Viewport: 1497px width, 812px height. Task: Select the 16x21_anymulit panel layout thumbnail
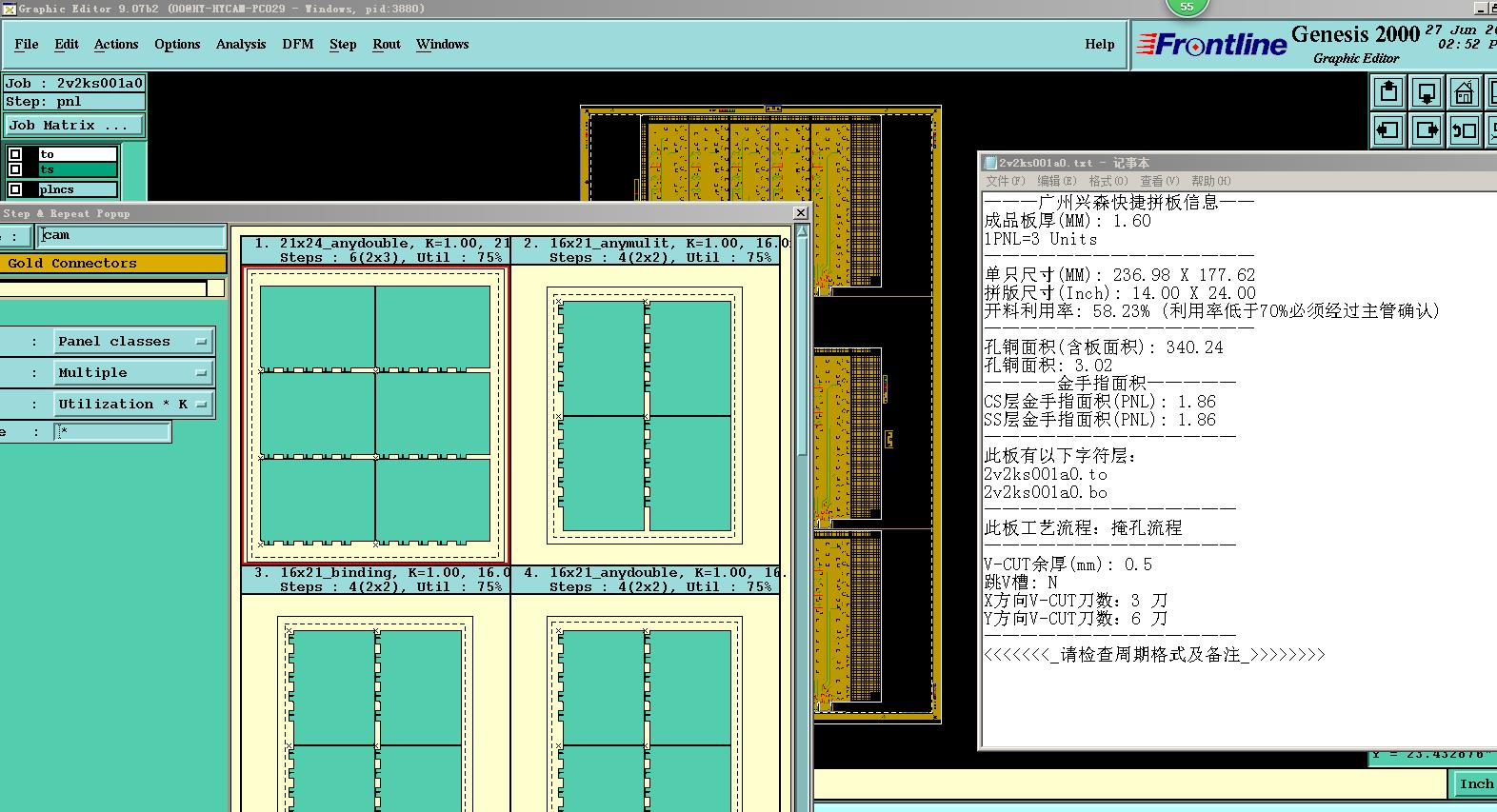[646, 415]
